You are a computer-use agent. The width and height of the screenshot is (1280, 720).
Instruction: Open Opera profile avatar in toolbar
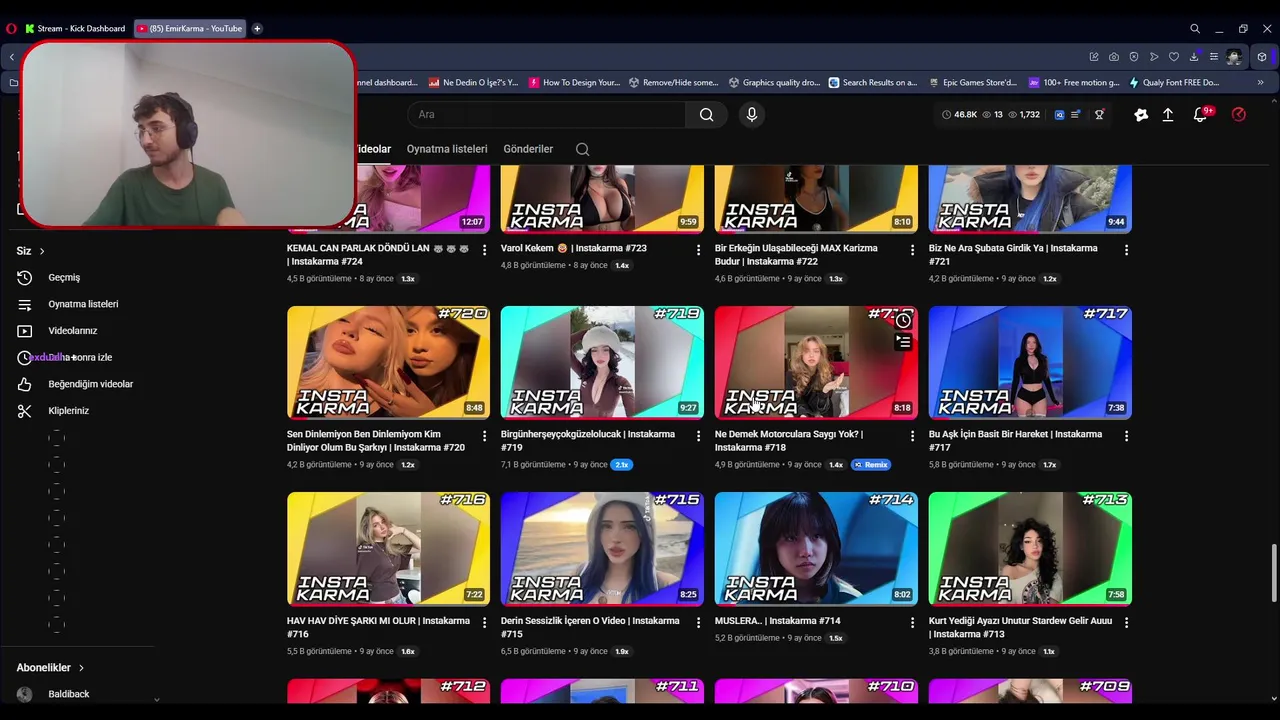tap(1235, 57)
